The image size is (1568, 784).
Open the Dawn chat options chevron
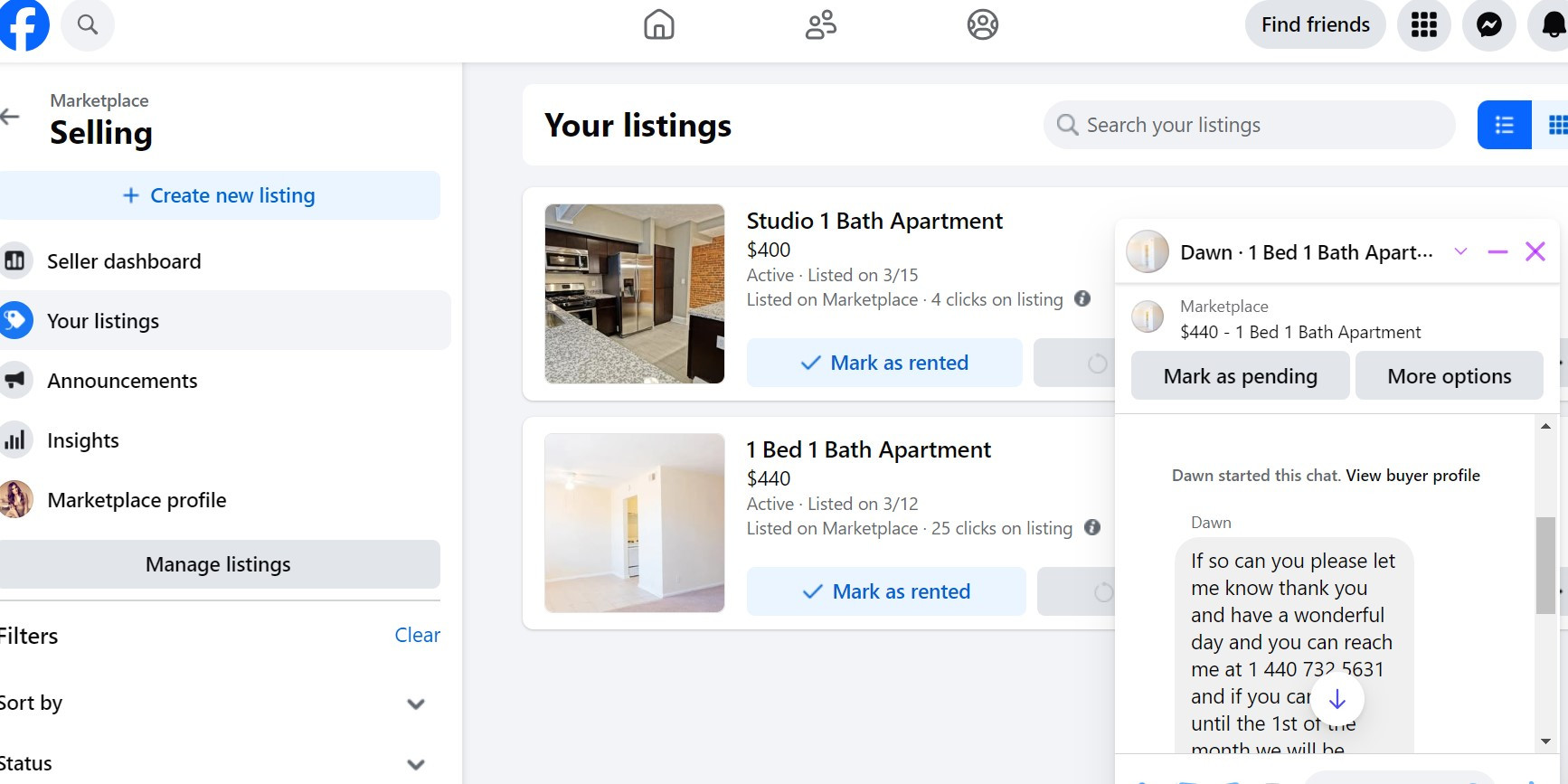click(x=1460, y=251)
